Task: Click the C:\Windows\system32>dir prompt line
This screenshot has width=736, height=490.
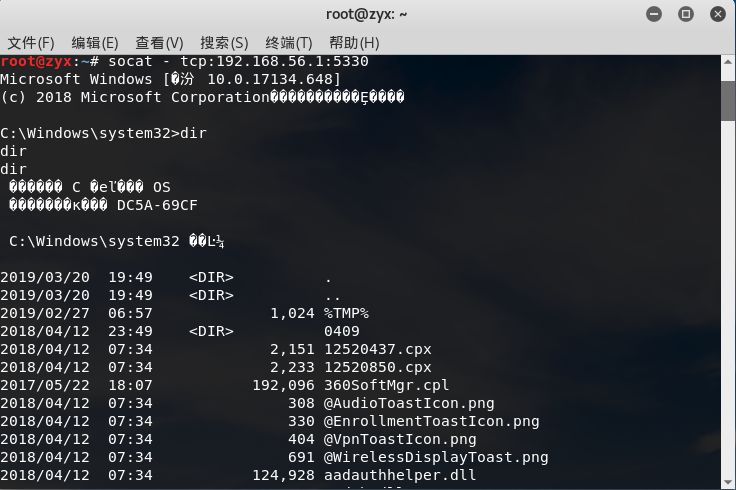Action: pos(103,133)
